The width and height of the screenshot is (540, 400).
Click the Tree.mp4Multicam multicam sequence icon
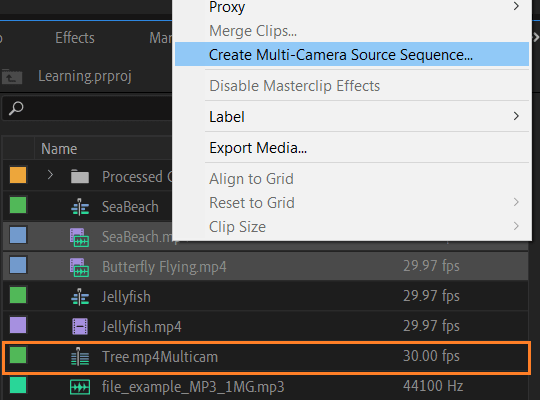coord(80,357)
